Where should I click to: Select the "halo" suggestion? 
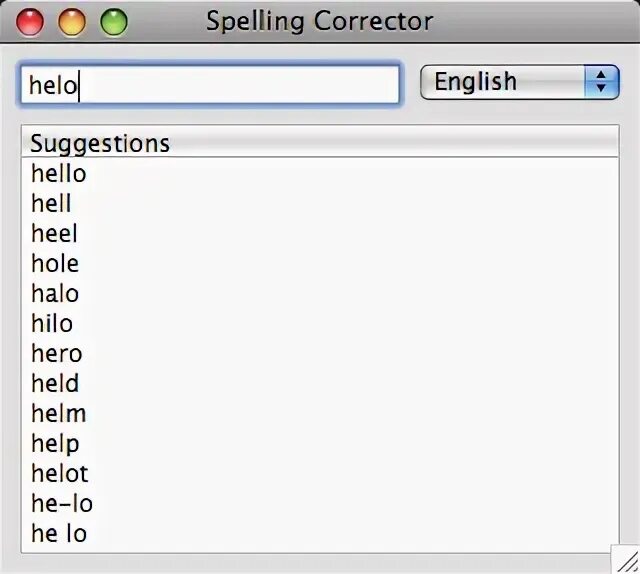[x=55, y=294]
